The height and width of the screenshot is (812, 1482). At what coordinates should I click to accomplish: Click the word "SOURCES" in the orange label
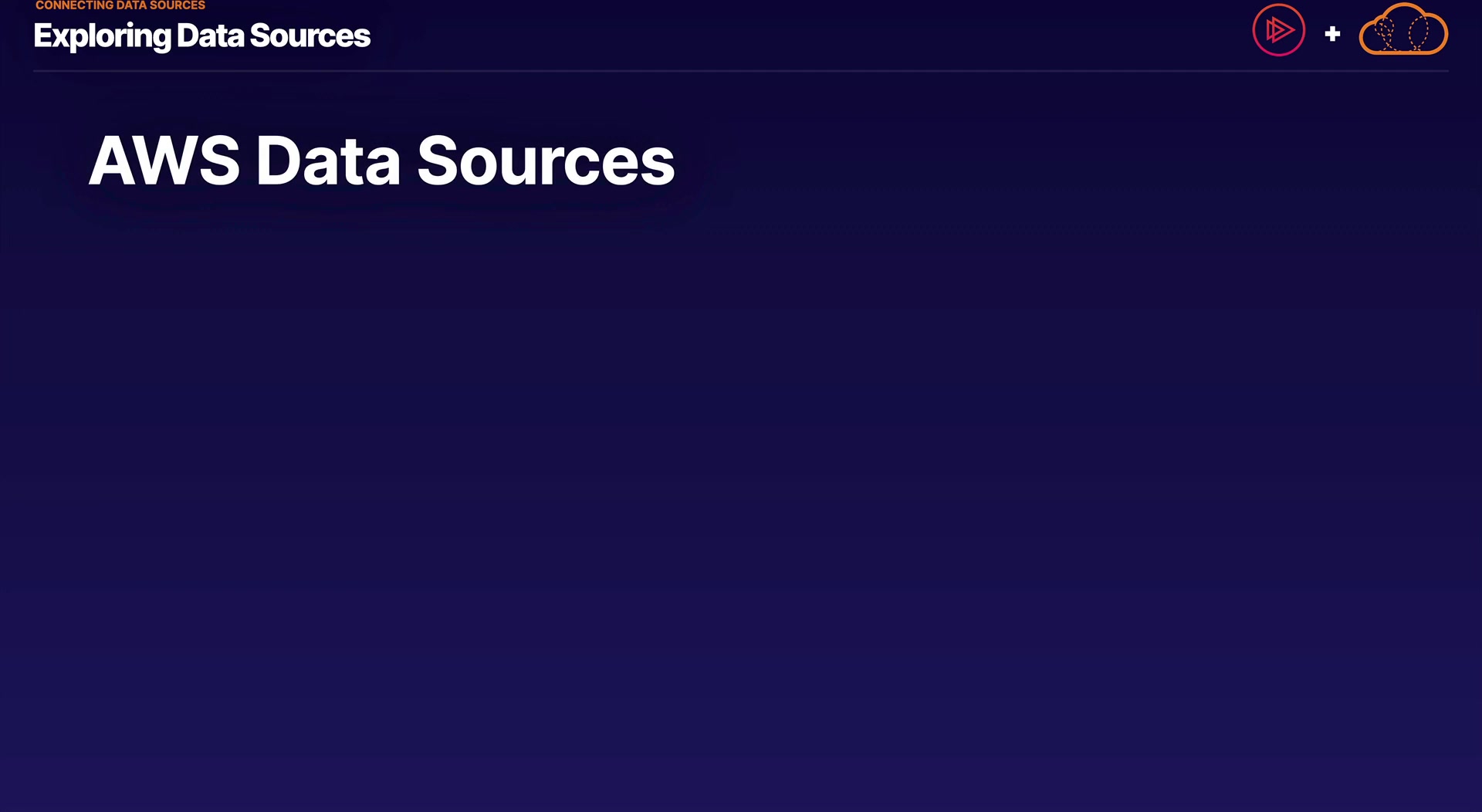tap(178, 5)
